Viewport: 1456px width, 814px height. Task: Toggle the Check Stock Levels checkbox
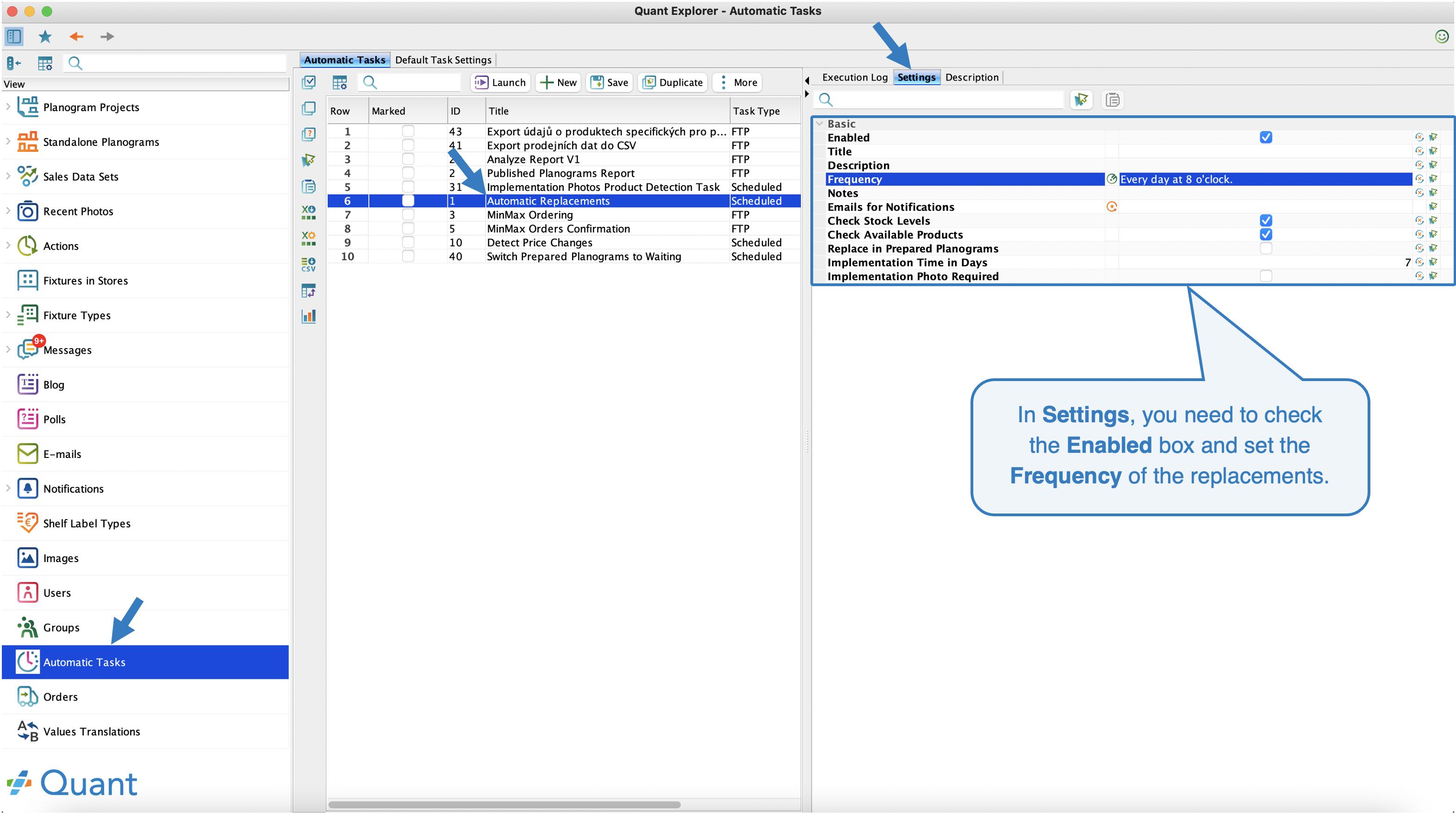1266,220
